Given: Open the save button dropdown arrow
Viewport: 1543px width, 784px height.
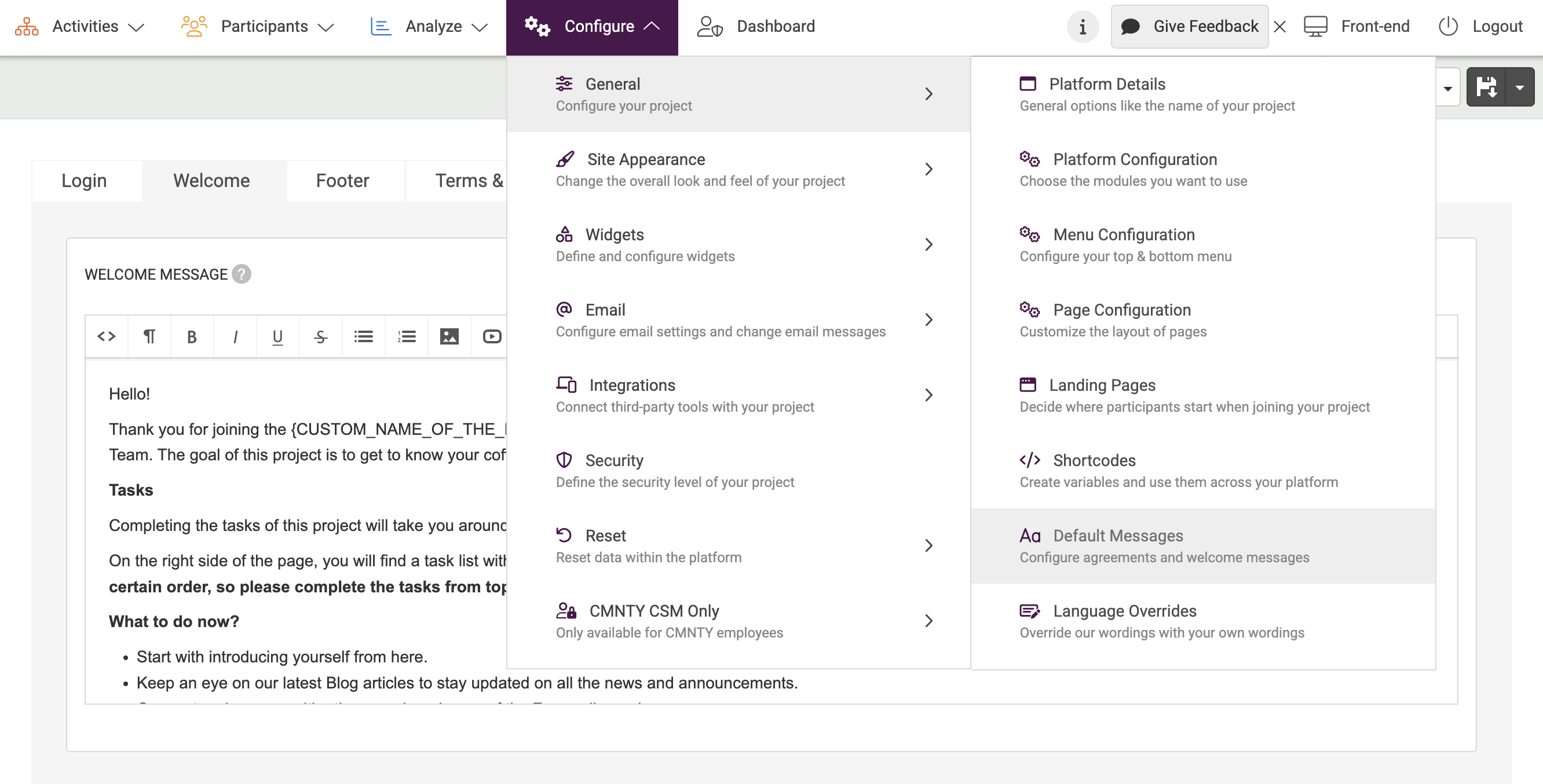Looking at the screenshot, I should (1520, 87).
